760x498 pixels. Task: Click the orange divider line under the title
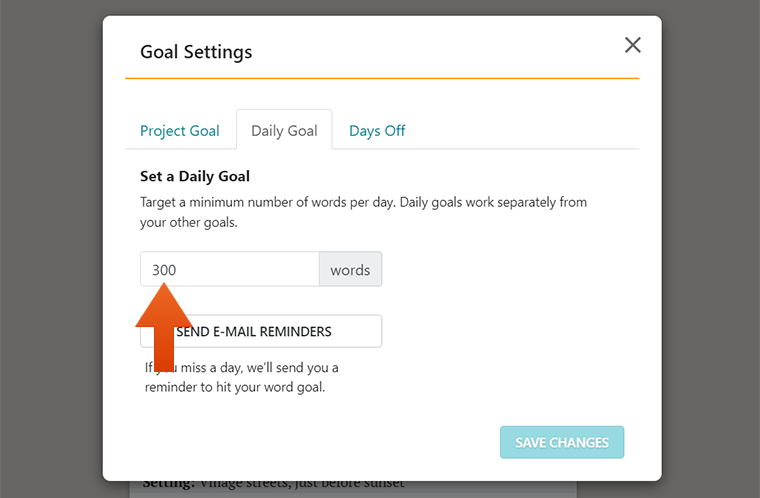pyautogui.click(x=382, y=78)
